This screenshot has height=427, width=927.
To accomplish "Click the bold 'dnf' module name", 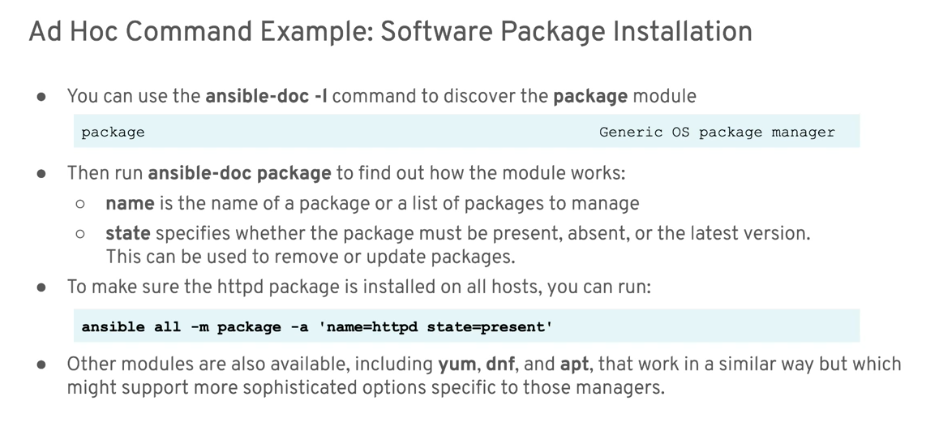I will coord(500,364).
